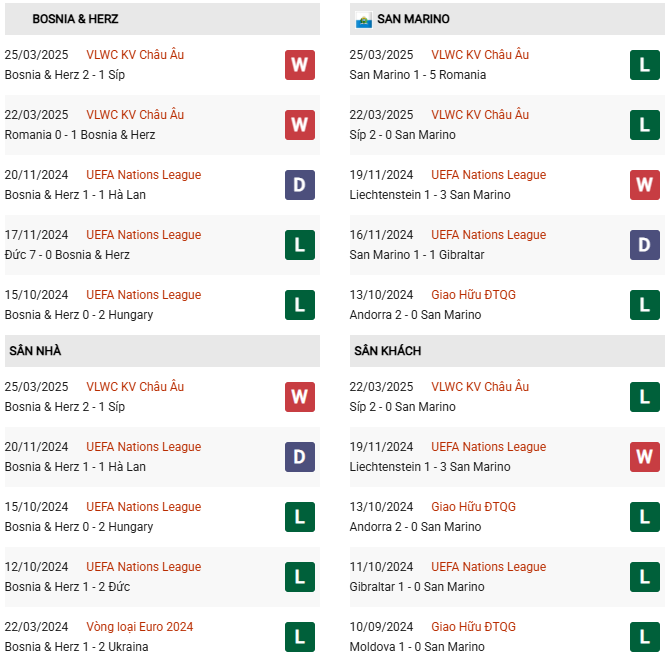
Task: Click the L badge for Đức 7 - 0 Bosnia & Herz
Action: (300, 245)
